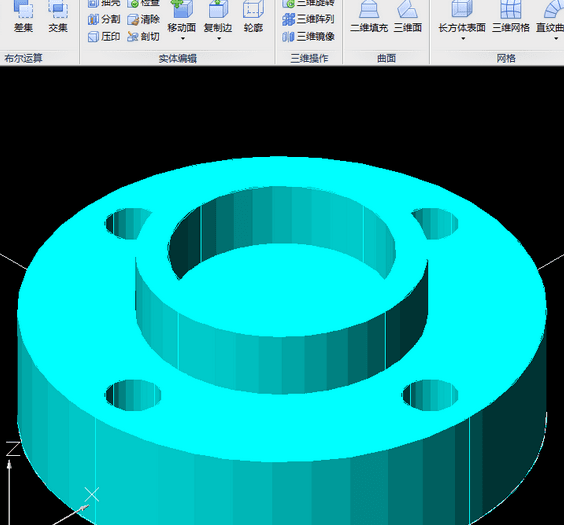Select the 交集 intersect boolean tool
The image size is (564, 525).
tap(58, 16)
